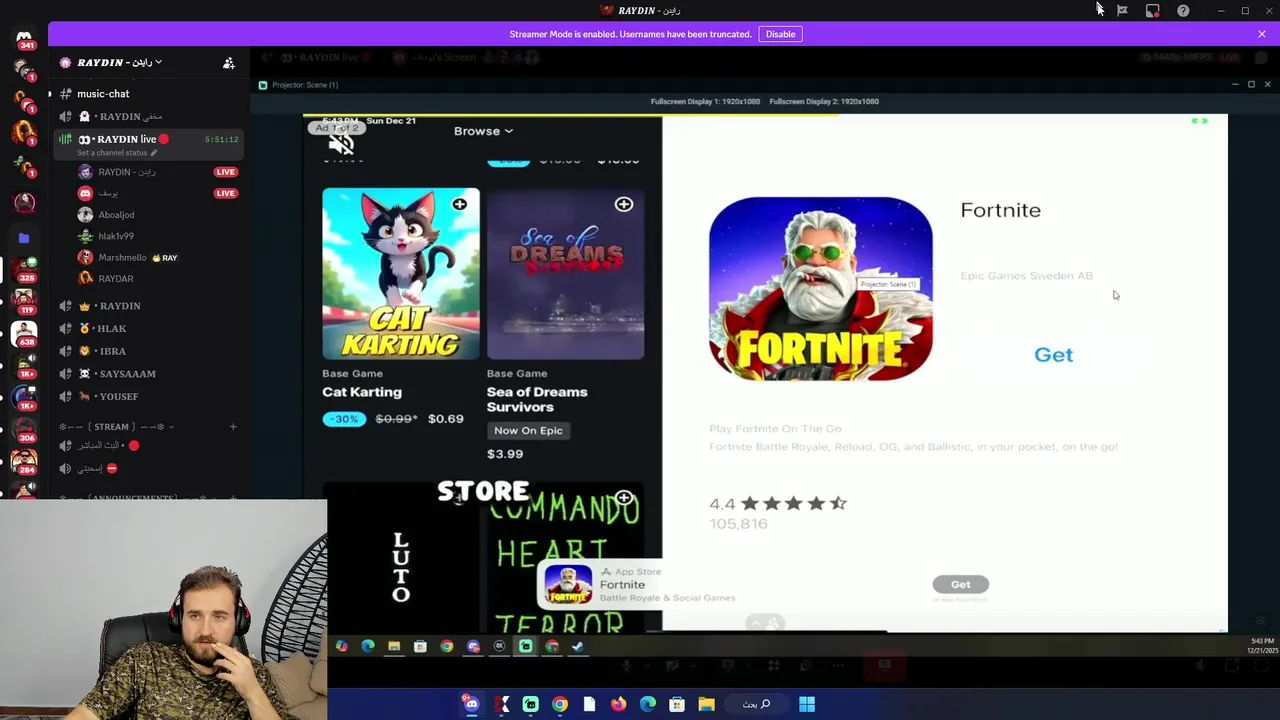Open Microsoft Store from Windows taskbar
Viewport: 1280px width, 720px height.
pos(677,704)
